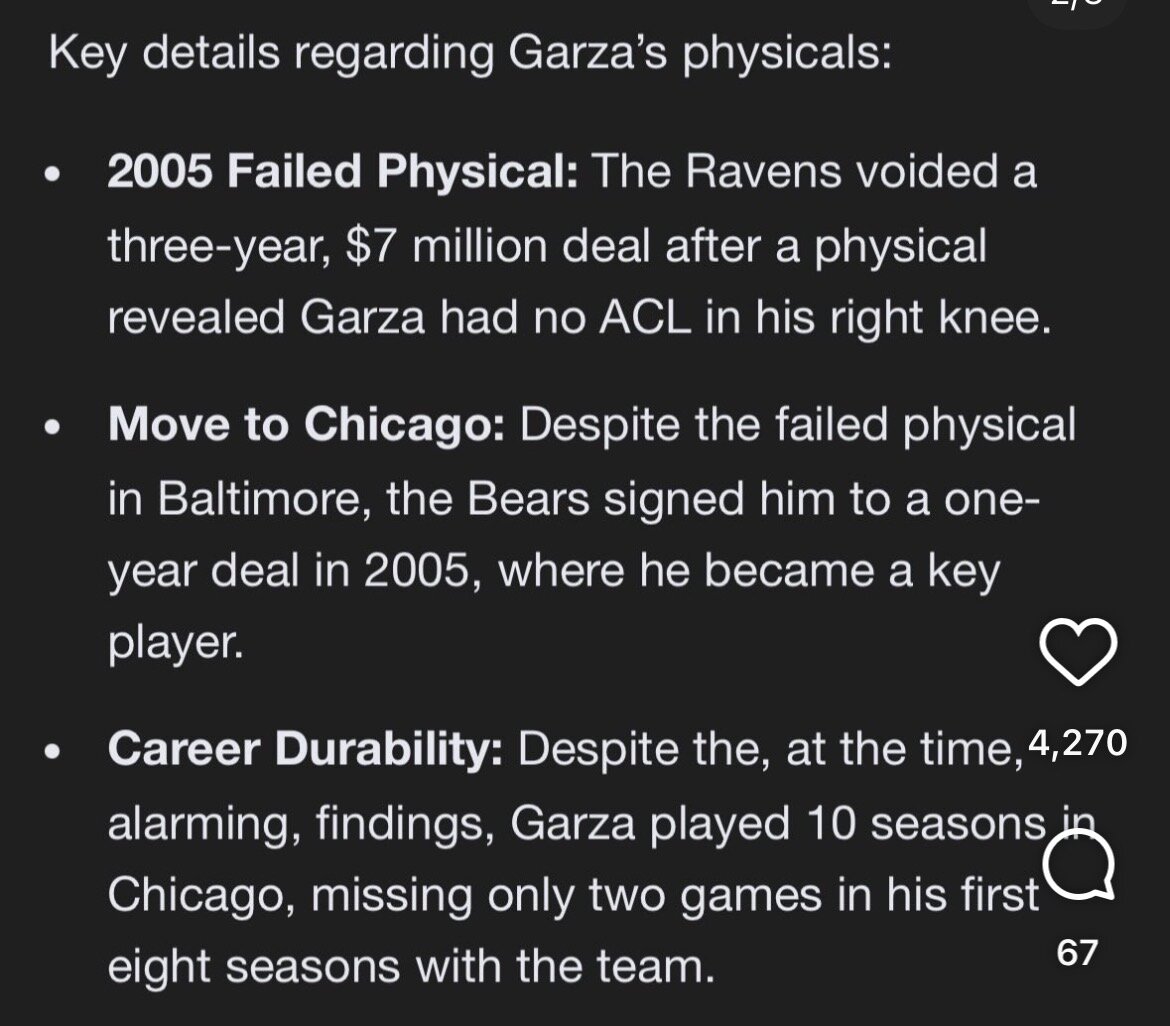Click the second bullet point dot
Image resolution: width=1170 pixels, height=1026 pixels.
click(x=54, y=427)
